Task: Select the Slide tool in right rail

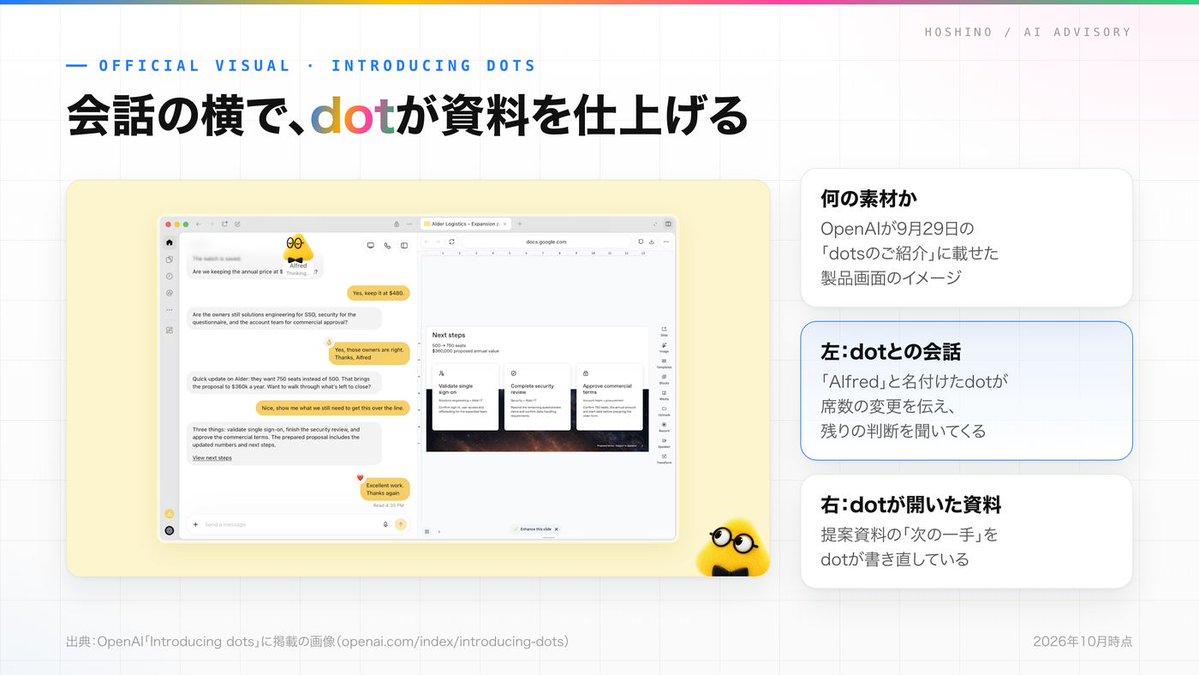Action: pos(664,331)
